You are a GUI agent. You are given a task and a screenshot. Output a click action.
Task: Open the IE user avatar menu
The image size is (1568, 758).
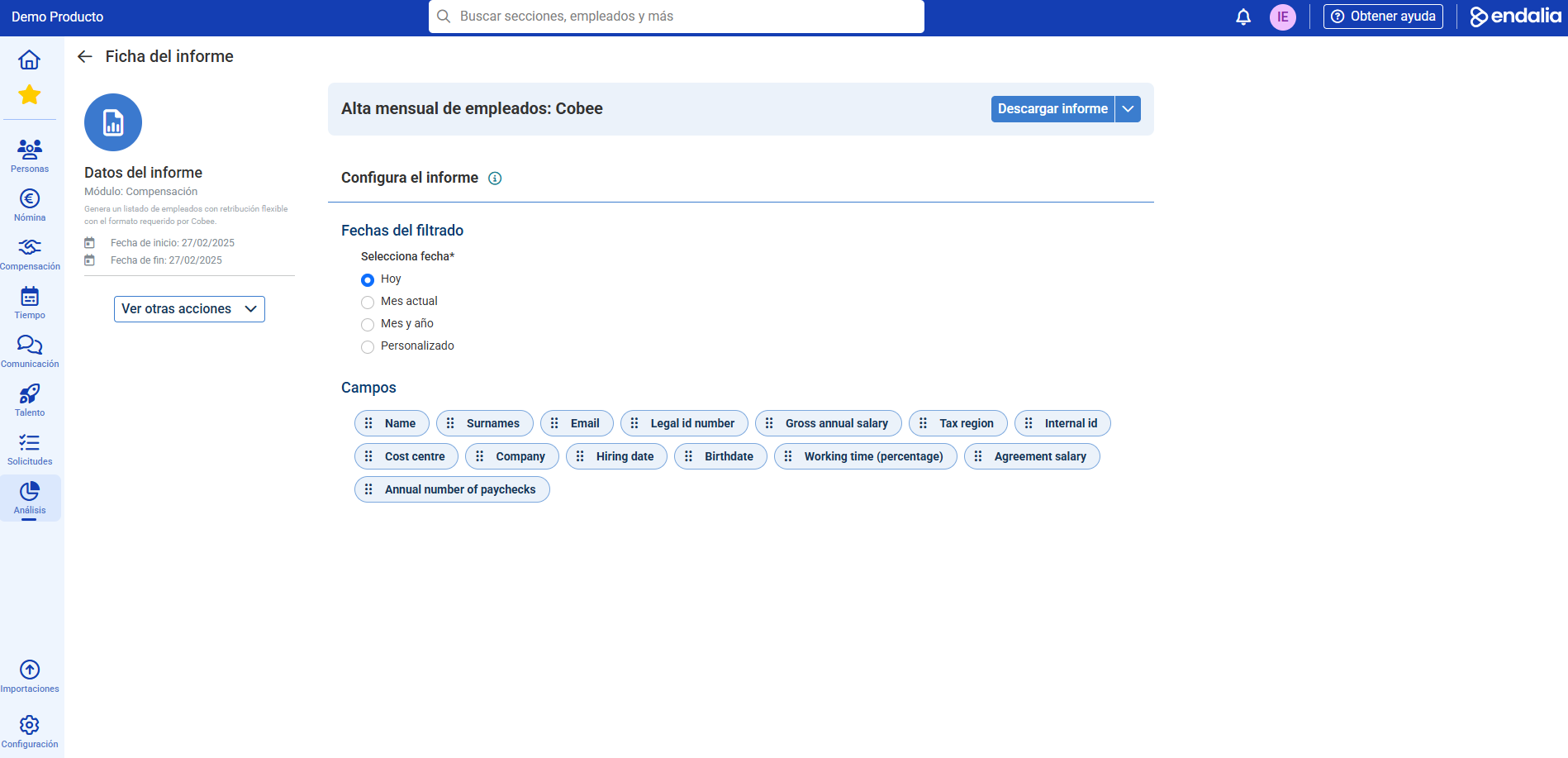[x=1283, y=17]
